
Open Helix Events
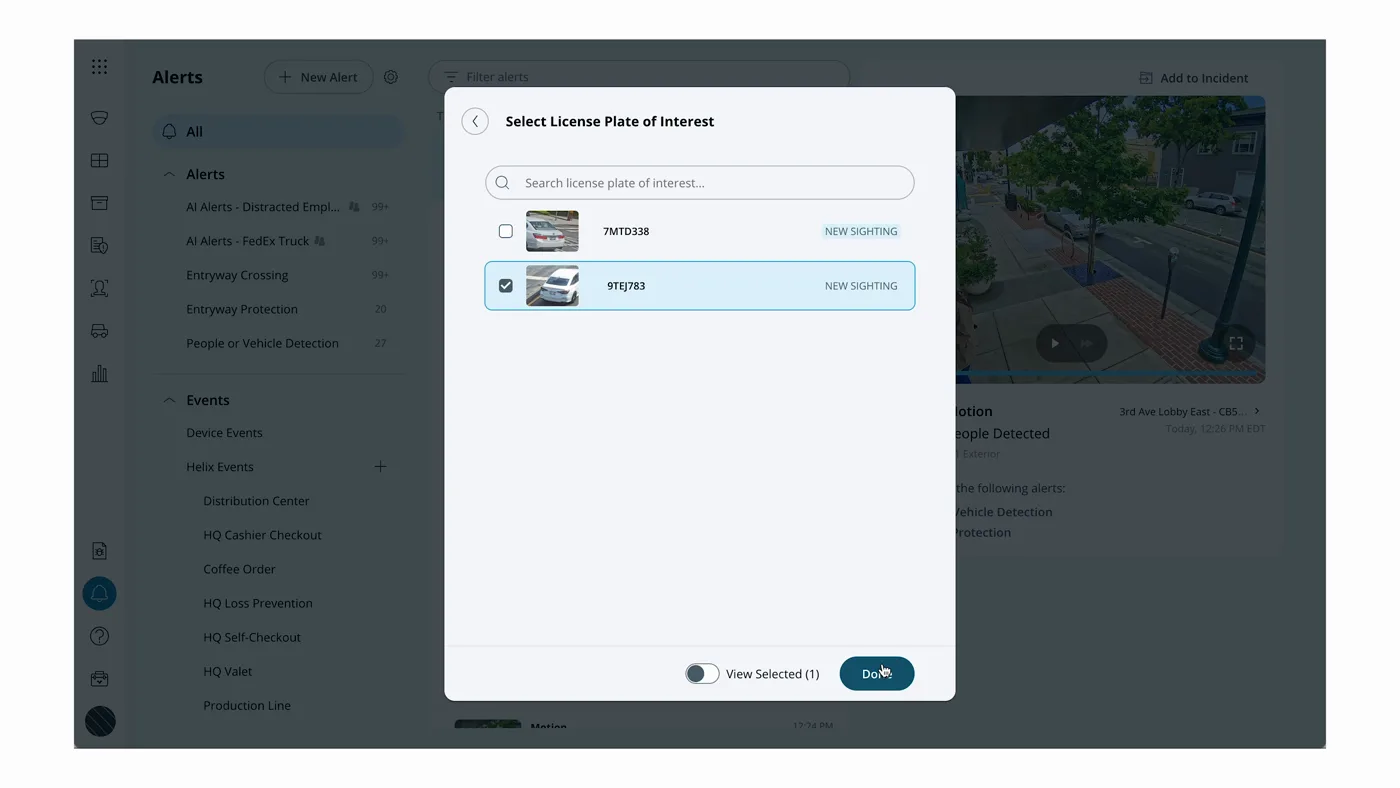[x=220, y=467]
